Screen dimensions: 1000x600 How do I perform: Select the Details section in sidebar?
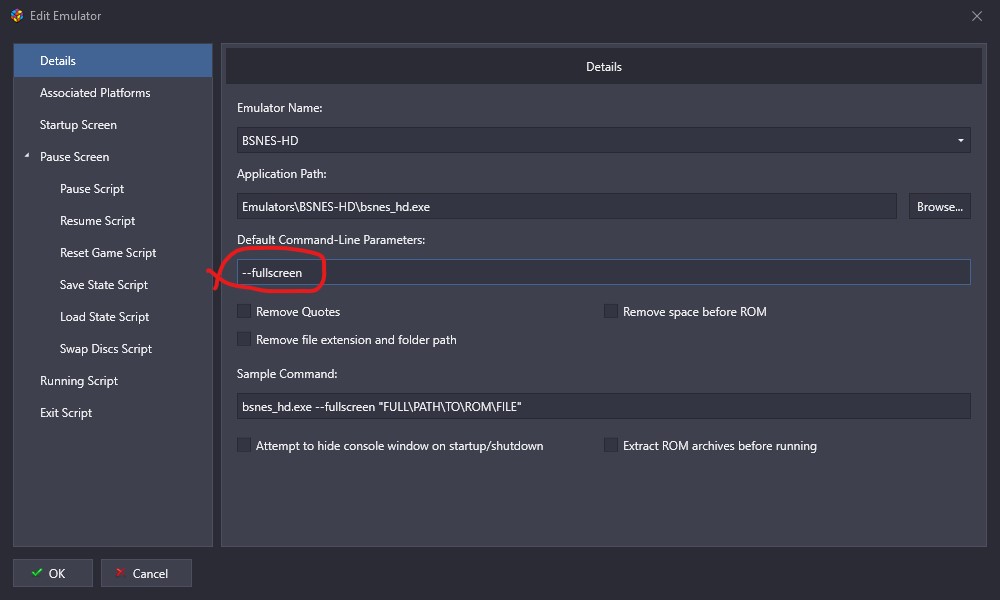[113, 61]
